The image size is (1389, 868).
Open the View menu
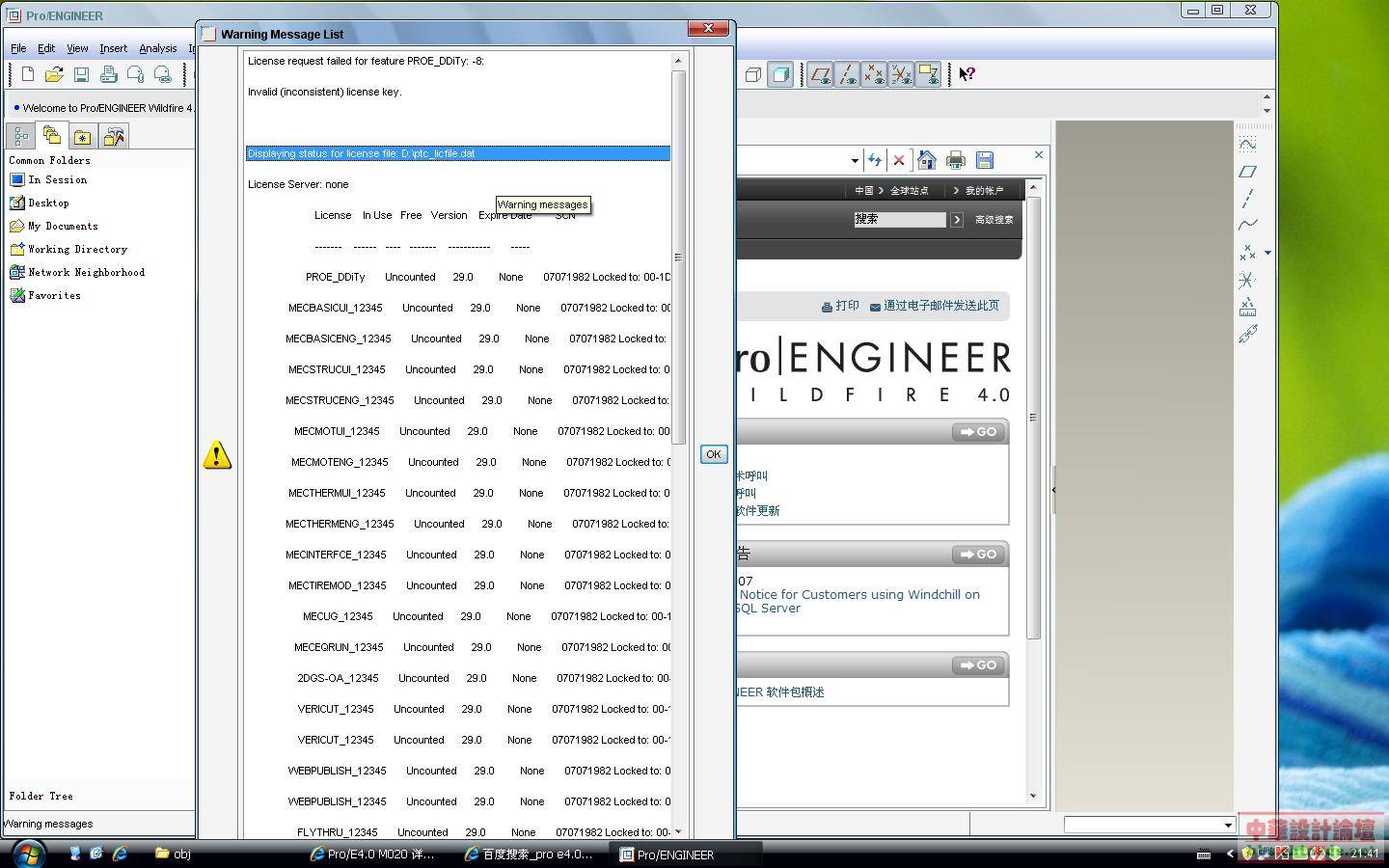point(77,48)
